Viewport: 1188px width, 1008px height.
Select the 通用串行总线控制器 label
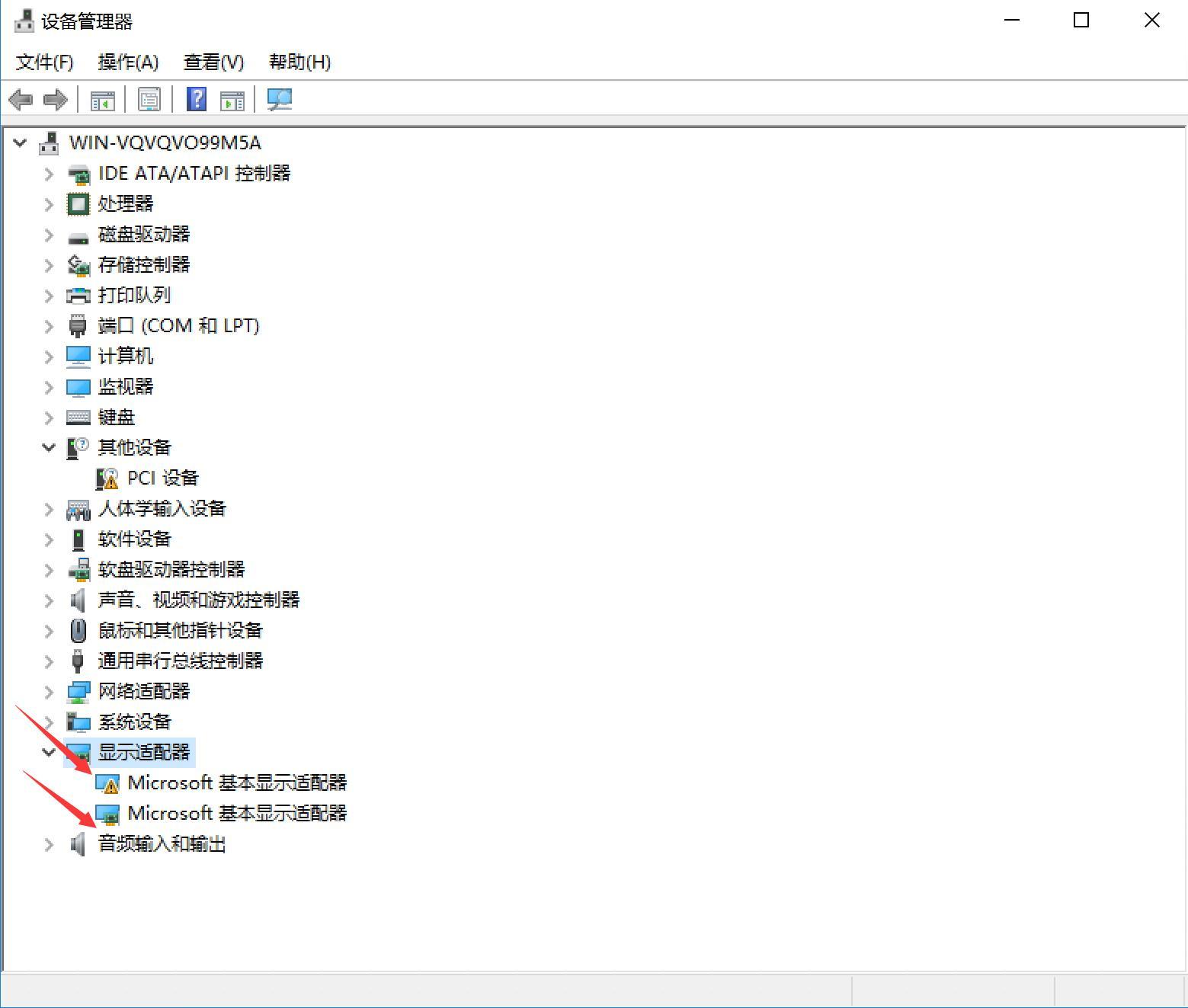pyautogui.click(x=181, y=661)
